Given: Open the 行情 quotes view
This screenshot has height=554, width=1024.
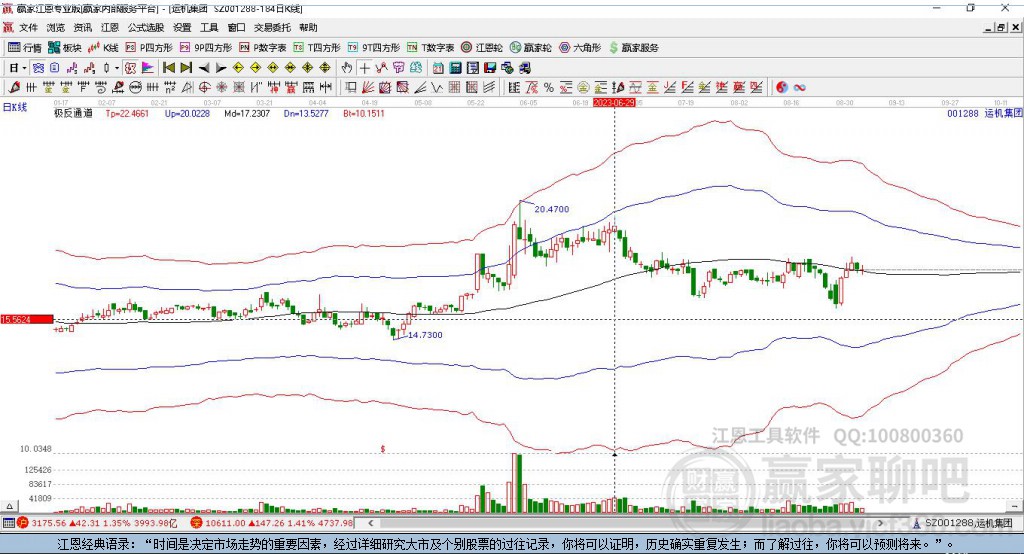Looking at the screenshot, I should (x=25, y=48).
